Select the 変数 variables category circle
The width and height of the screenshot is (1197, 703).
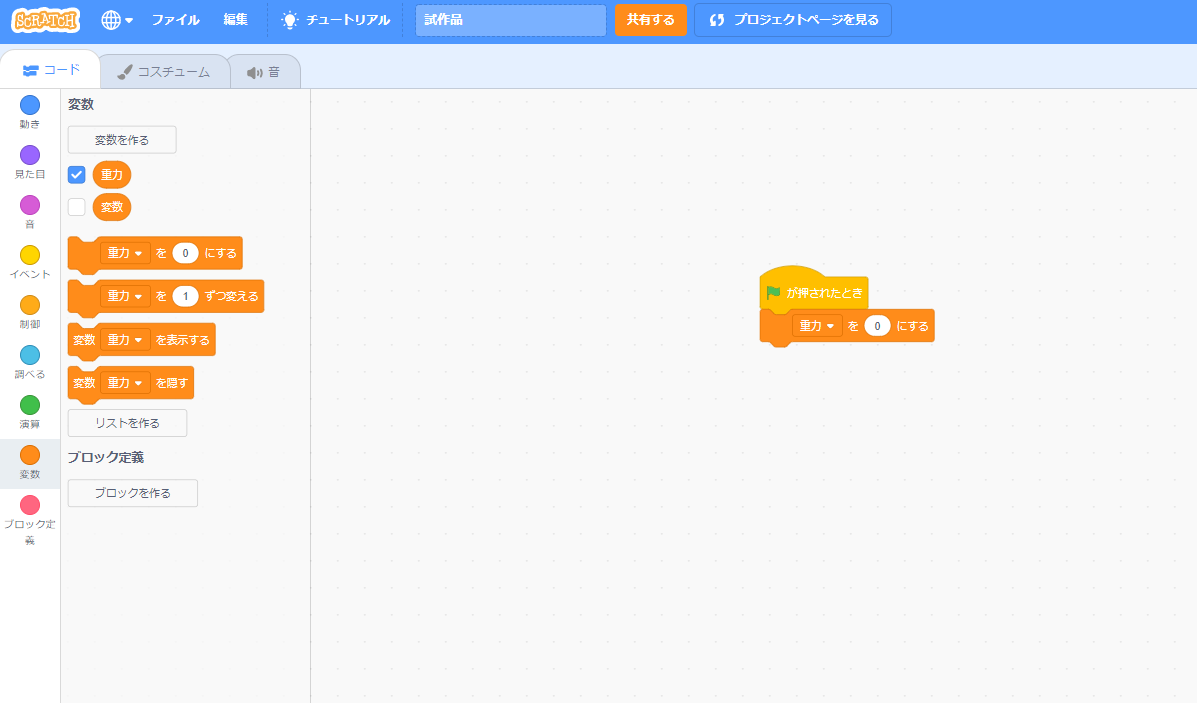[30, 455]
